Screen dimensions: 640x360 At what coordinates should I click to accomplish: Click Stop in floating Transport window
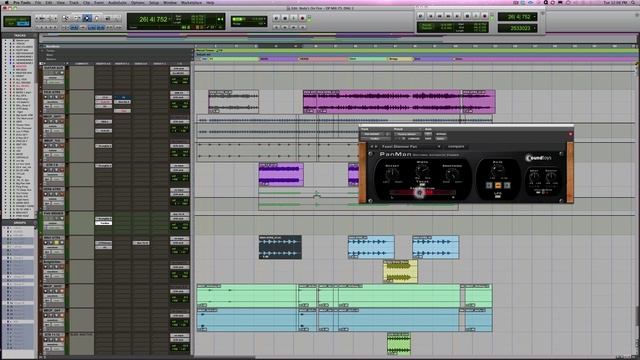tap(467, 16)
